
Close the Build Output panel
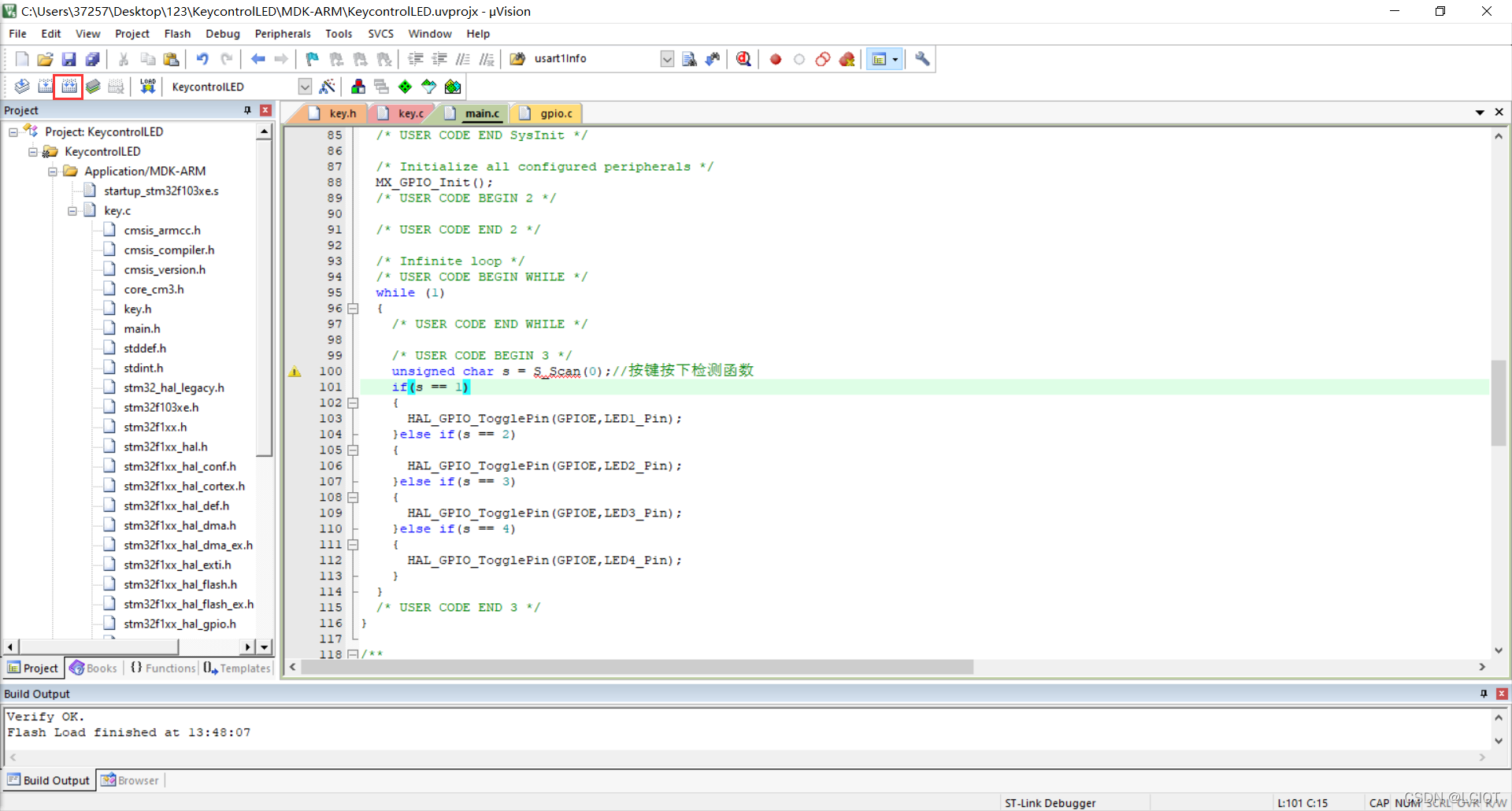(x=1502, y=694)
